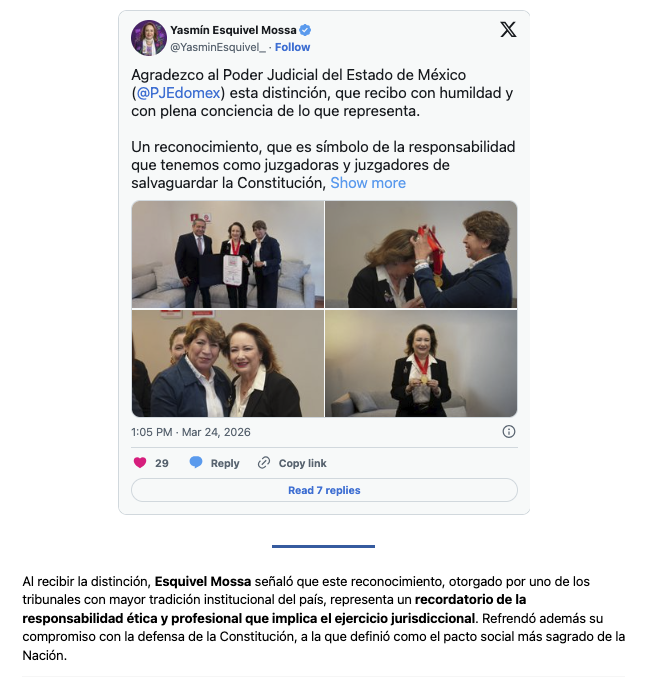Click the copy link chain icon
The image size is (645, 677).
(264, 463)
